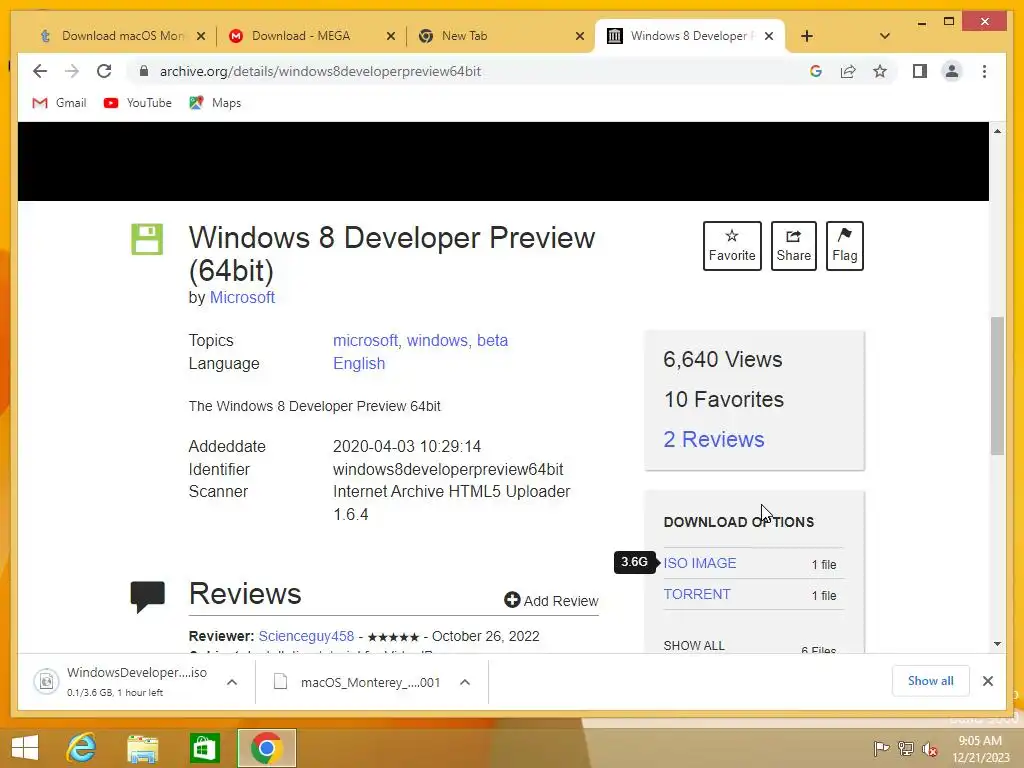Expand options for WindowsDeveloper iso download

(x=232, y=682)
